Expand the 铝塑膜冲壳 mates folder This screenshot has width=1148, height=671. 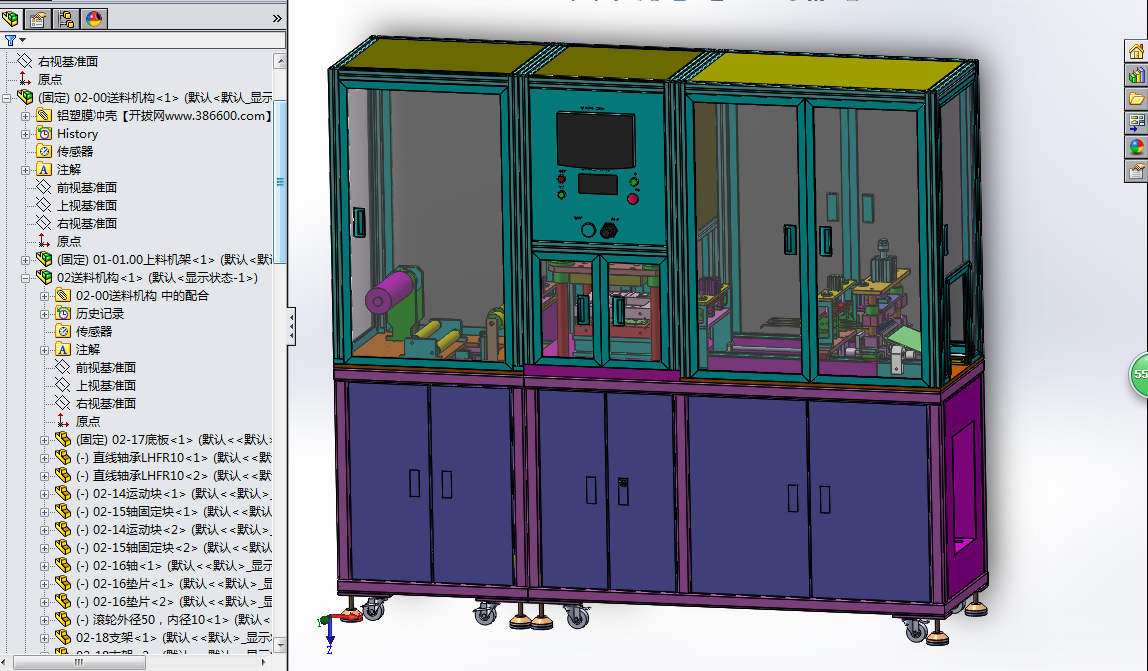click(x=26, y=116)
